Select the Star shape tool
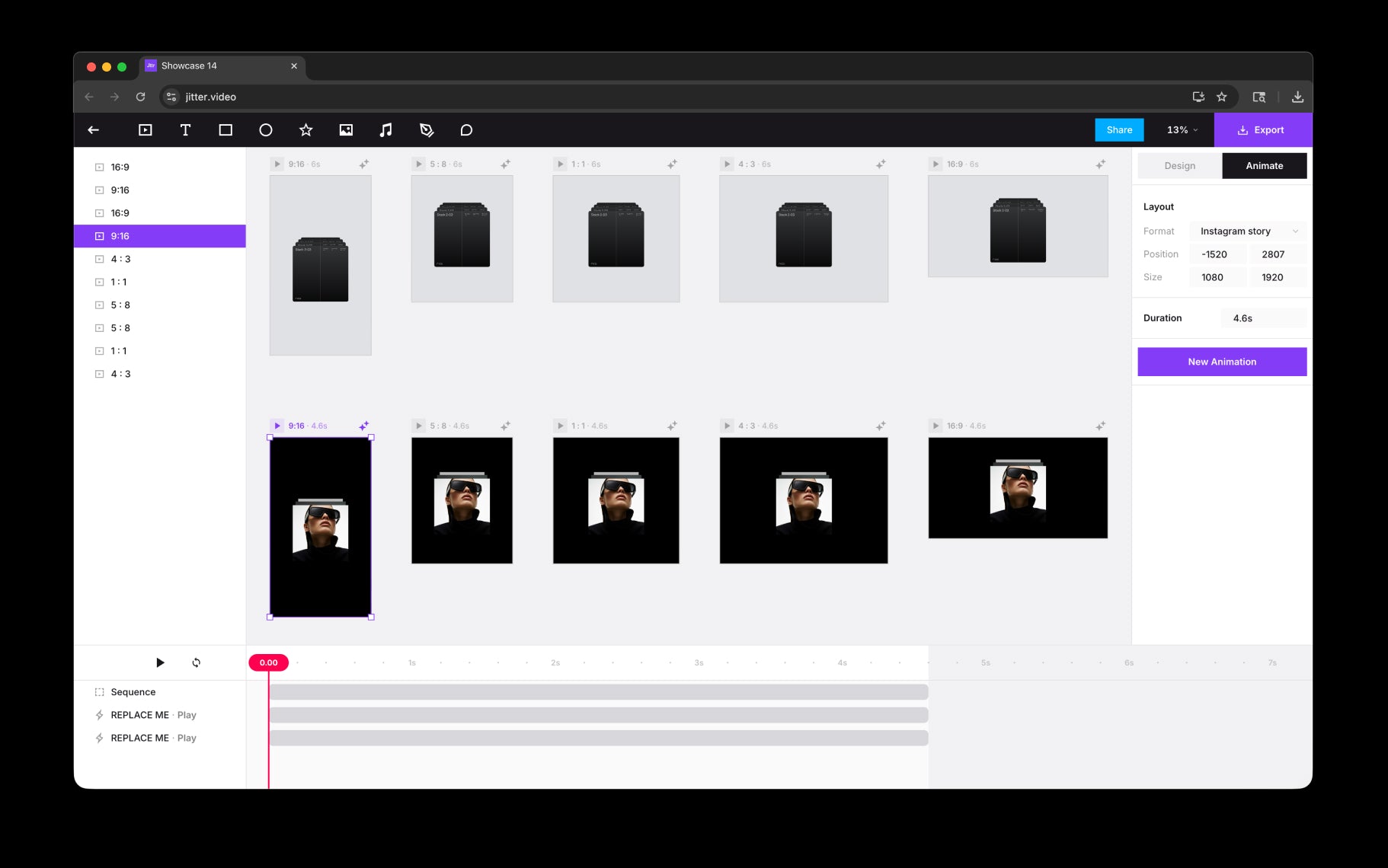 pyautogui.click(x=305, y=130)
